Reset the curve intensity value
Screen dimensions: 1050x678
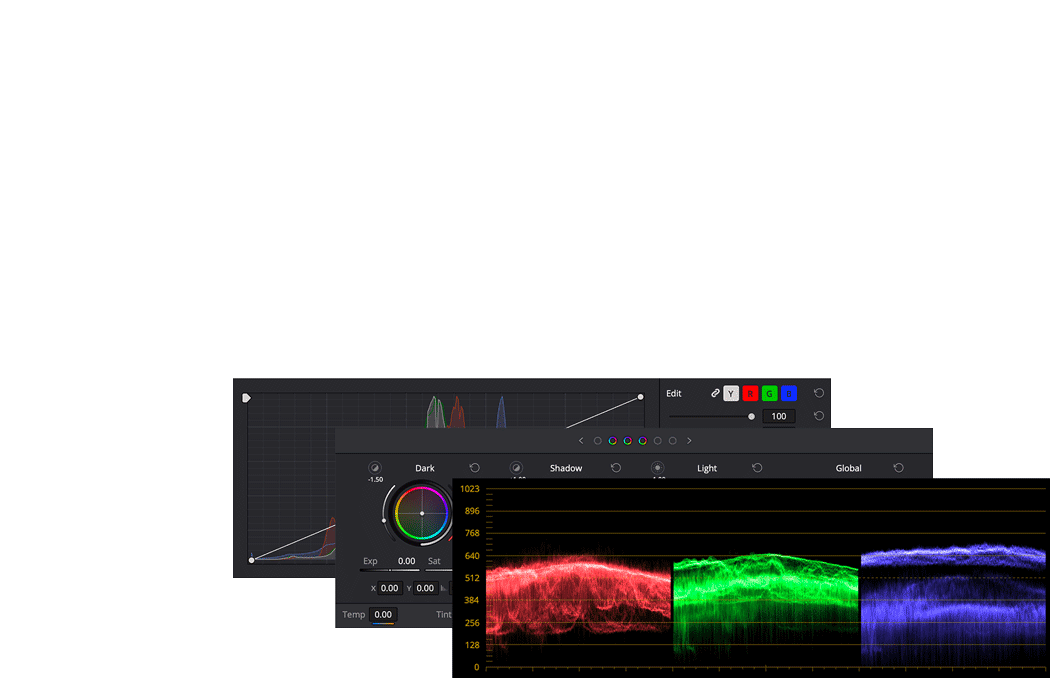(819, 416)
